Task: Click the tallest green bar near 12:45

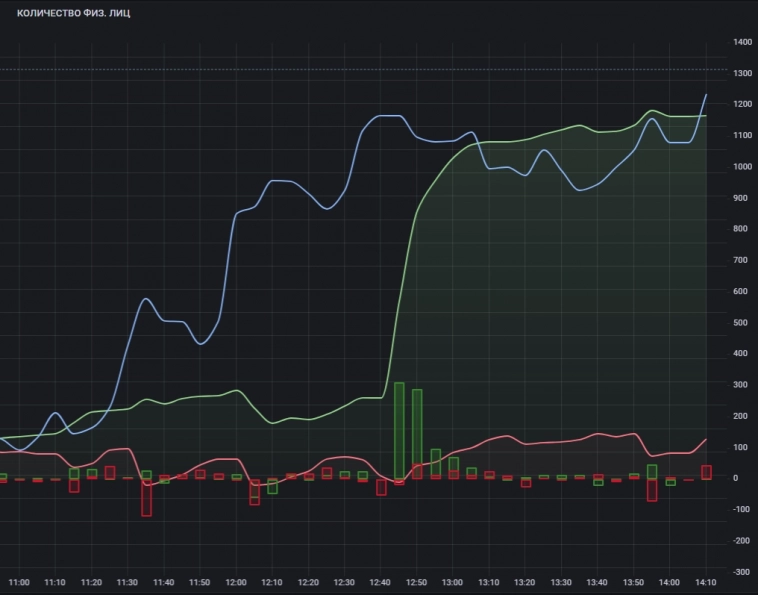Action: [x=399, y=430]
